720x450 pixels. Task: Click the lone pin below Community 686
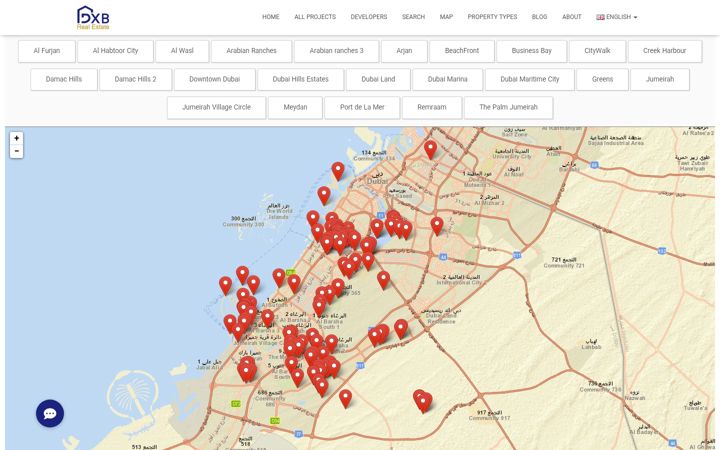pyautogui.click(x=345, y=398)
